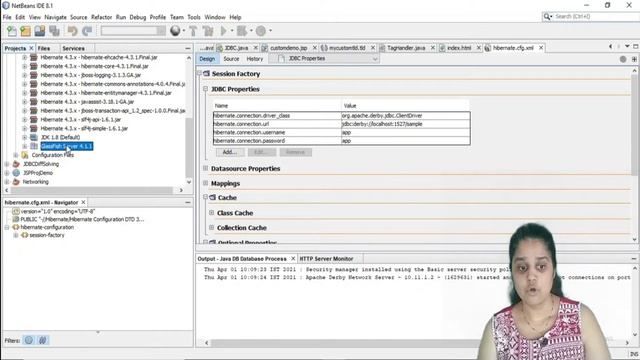Image resolution: width=640 pixels, height=360 pixels.
Task: Click the New Project toolbar icon
Action: coord(25,31)
